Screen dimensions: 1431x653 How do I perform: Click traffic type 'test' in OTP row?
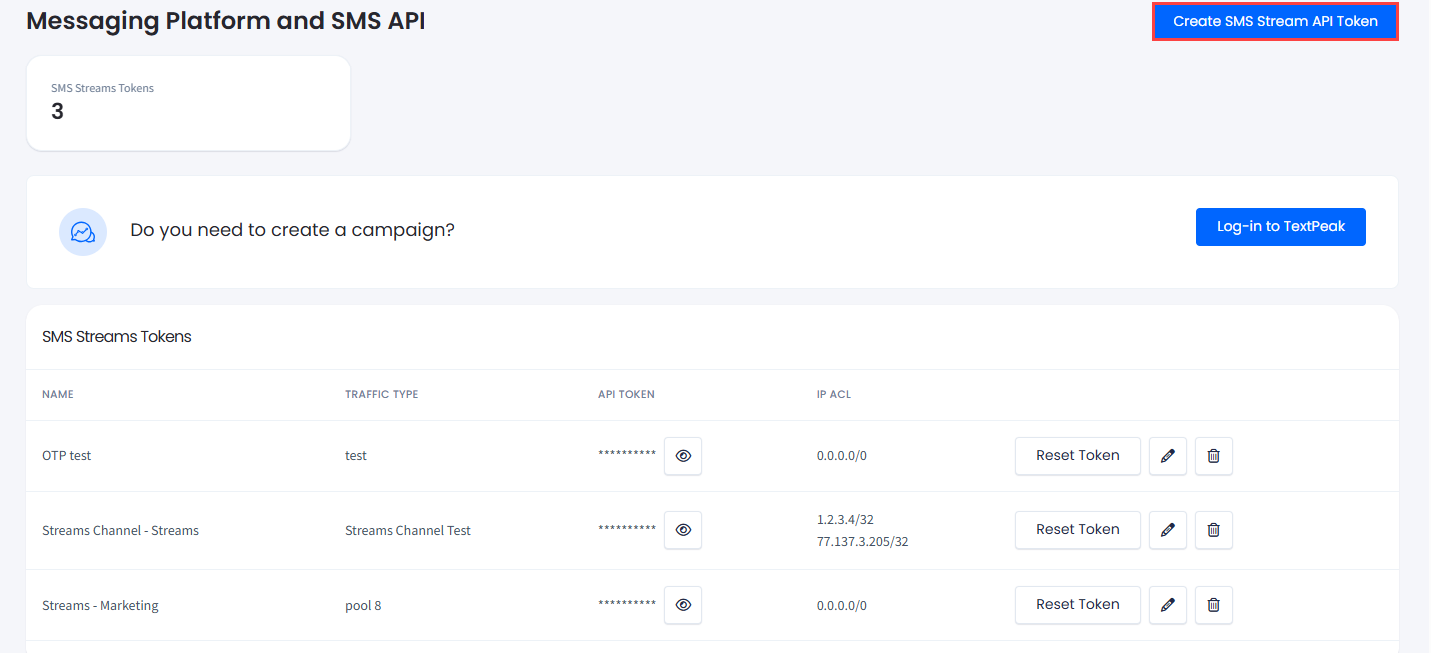(356, 456)
